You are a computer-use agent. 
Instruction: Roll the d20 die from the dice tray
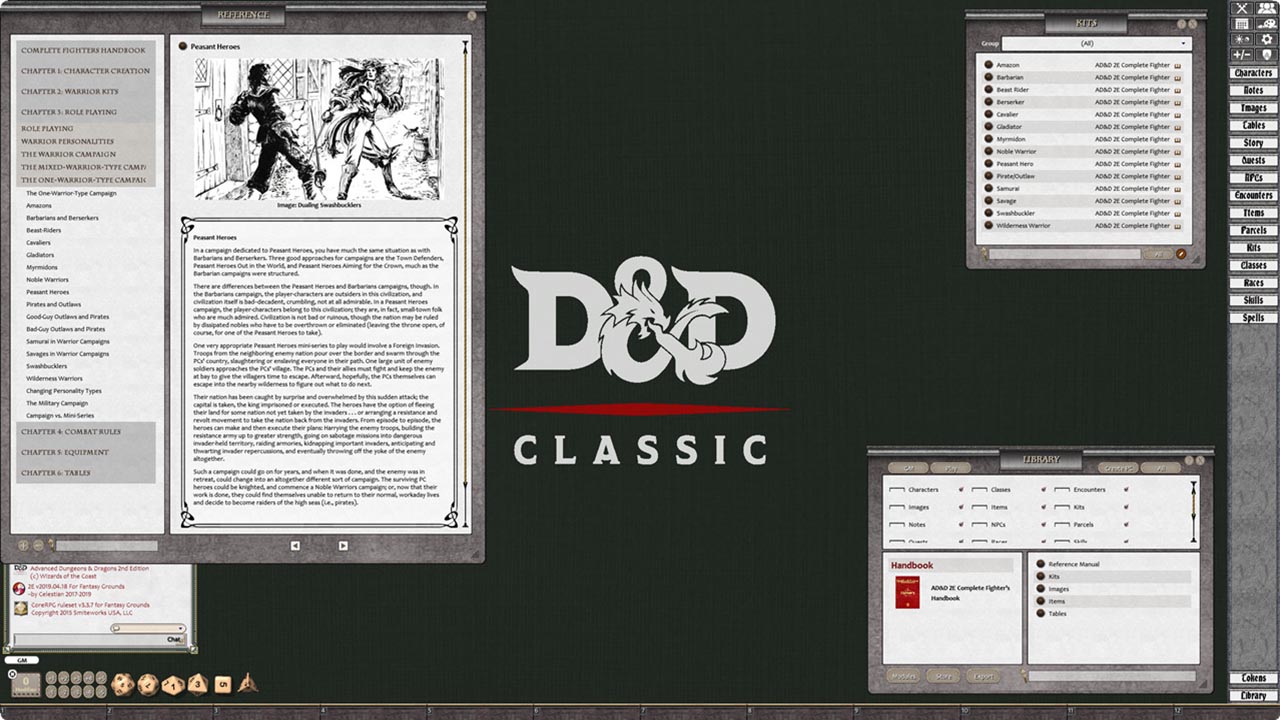point(122,684)
